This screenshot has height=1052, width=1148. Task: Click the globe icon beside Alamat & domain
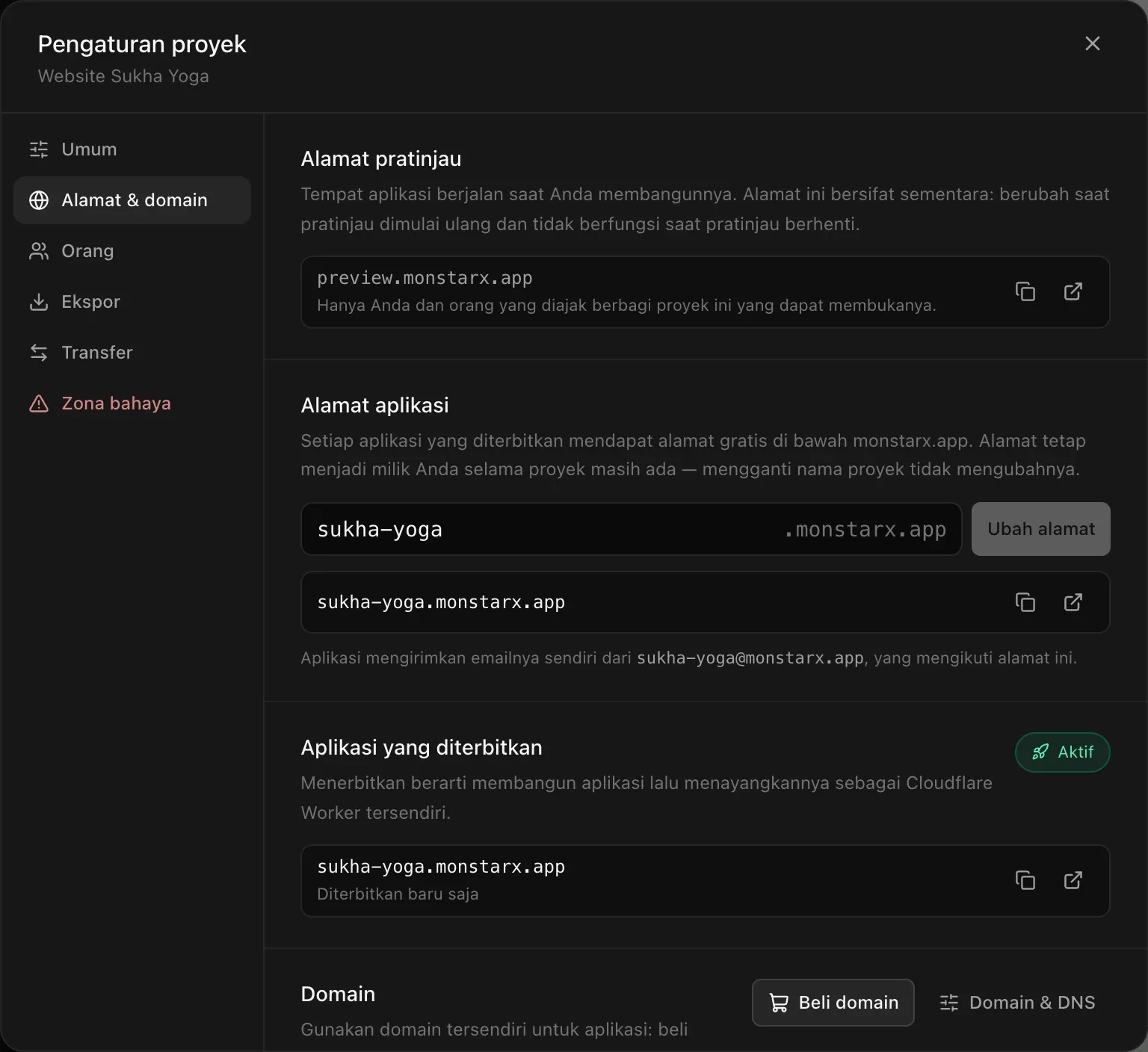click(39, 200)
